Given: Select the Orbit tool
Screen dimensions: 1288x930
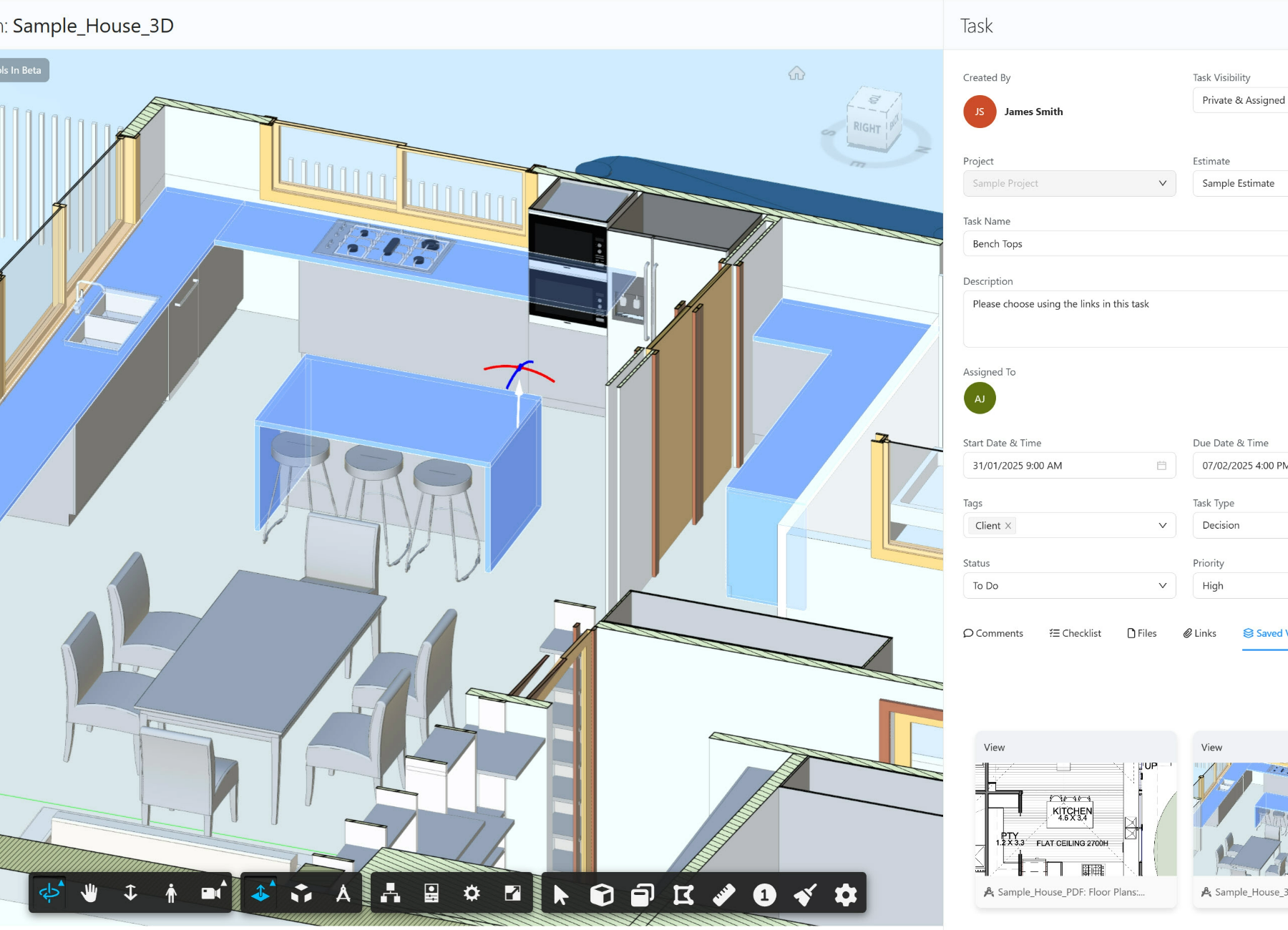Looking at the screenshot, I should 48,893.
